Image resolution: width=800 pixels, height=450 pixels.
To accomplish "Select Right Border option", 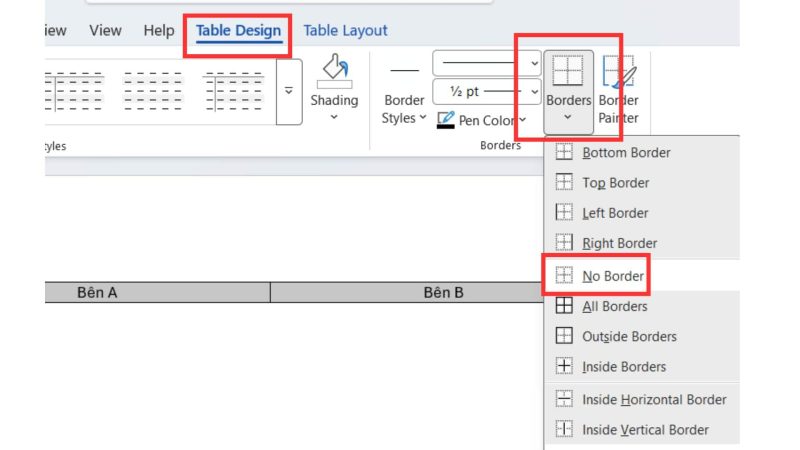I will (x=642, y=243).
